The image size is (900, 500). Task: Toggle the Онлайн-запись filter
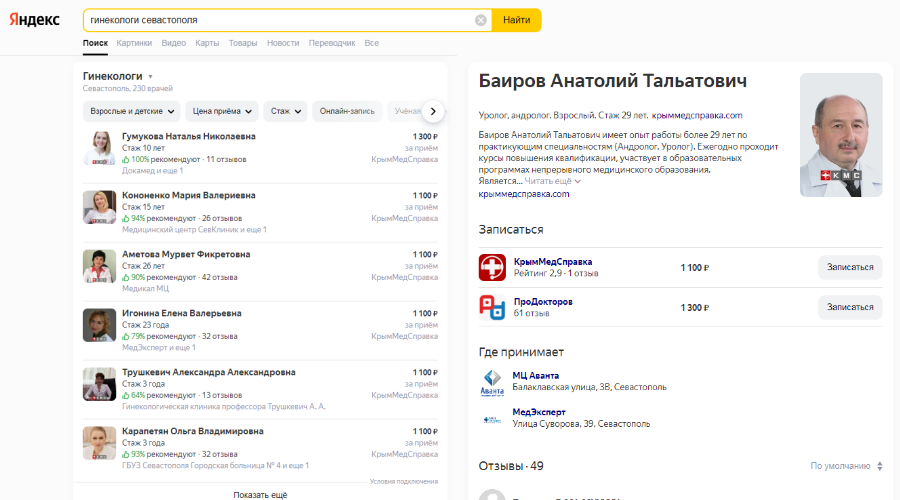(347, 111)
